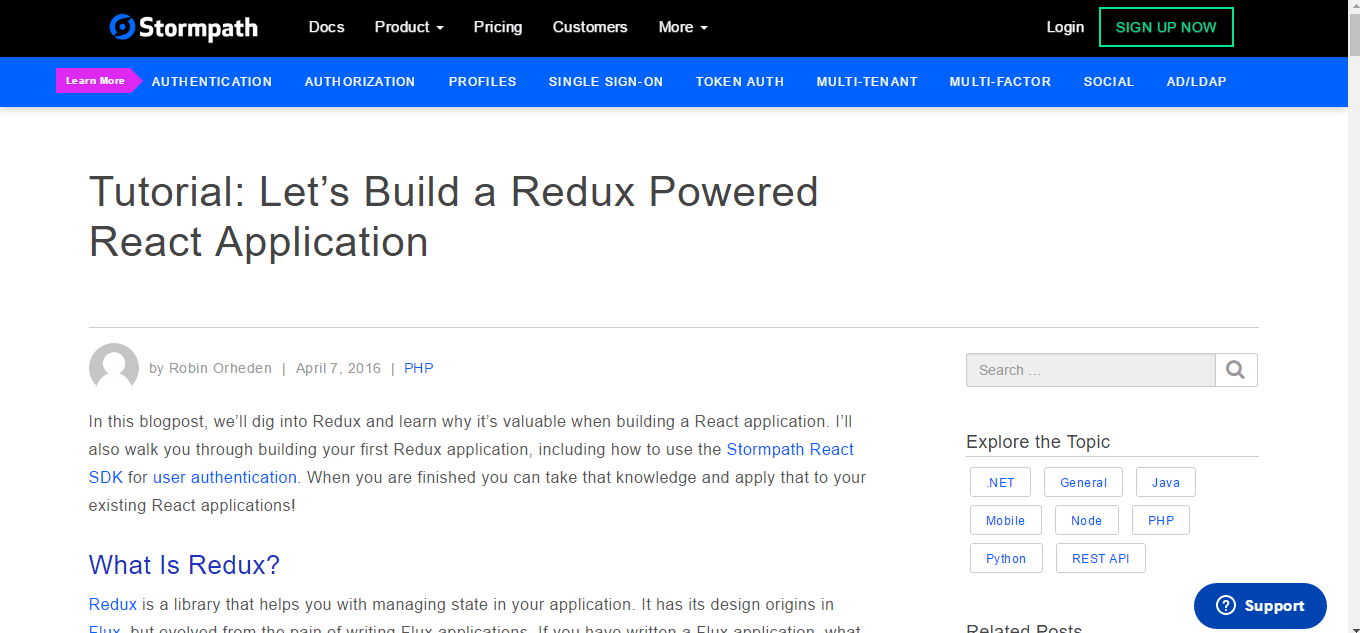
Task: Switch to the AUTHENTICATION topic tab
Action: point(211,81)
